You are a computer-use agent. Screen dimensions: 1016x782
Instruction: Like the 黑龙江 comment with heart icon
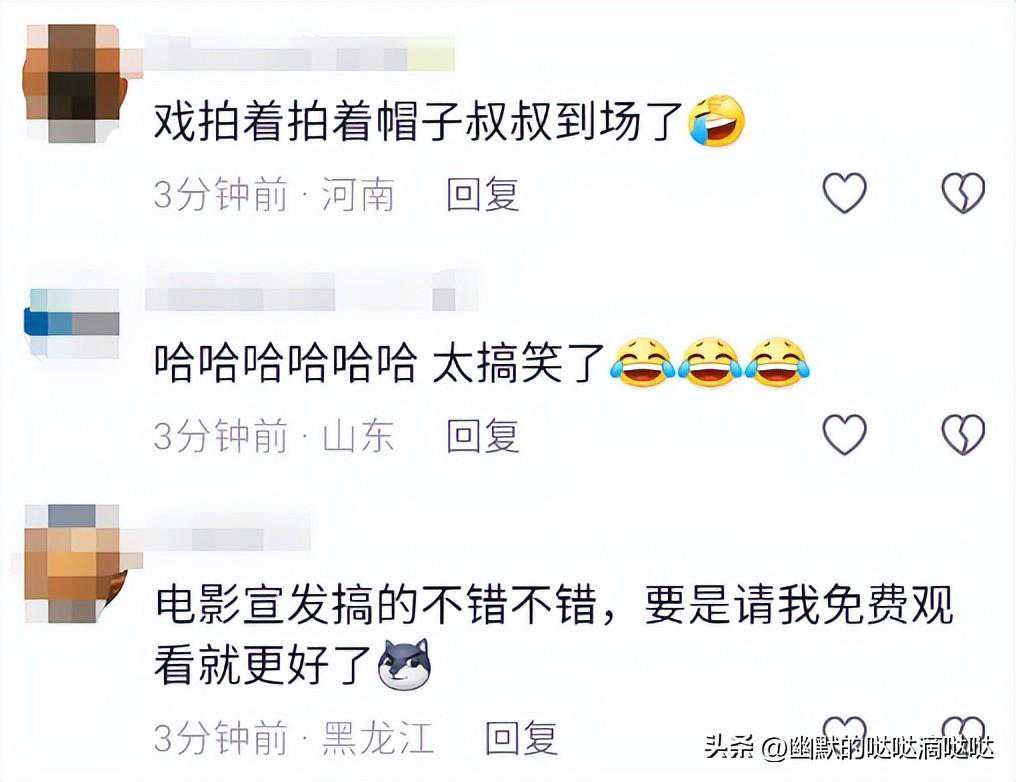point(844,731)
